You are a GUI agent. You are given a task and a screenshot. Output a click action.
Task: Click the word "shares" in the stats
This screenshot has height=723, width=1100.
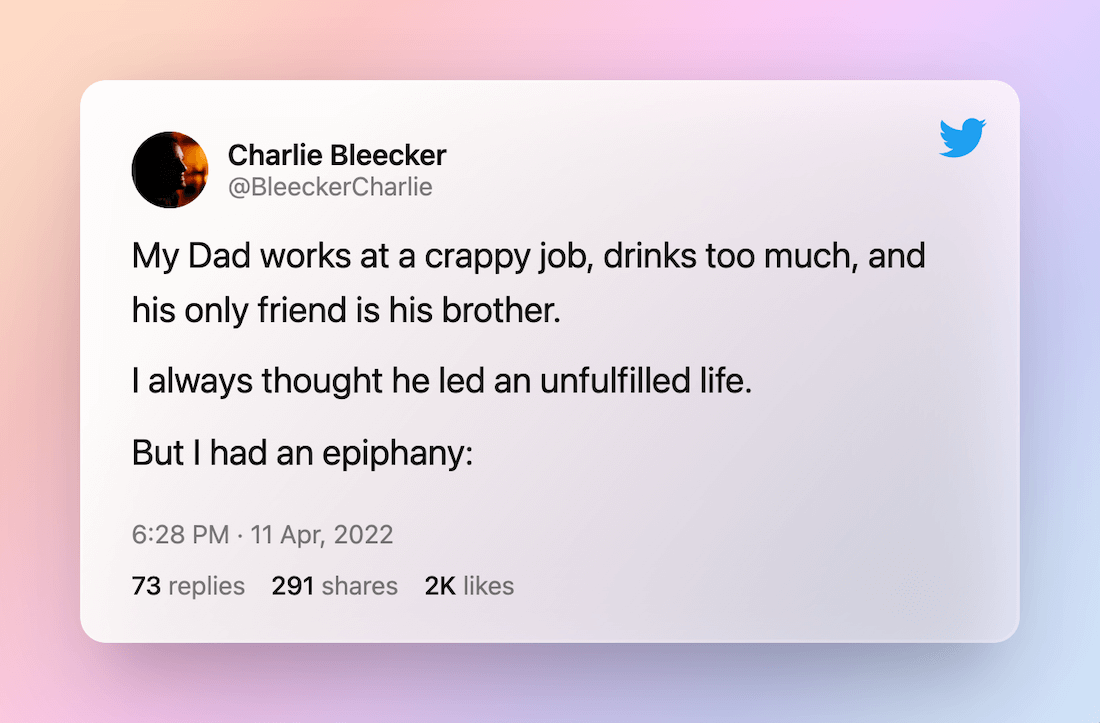click(360, 586)
